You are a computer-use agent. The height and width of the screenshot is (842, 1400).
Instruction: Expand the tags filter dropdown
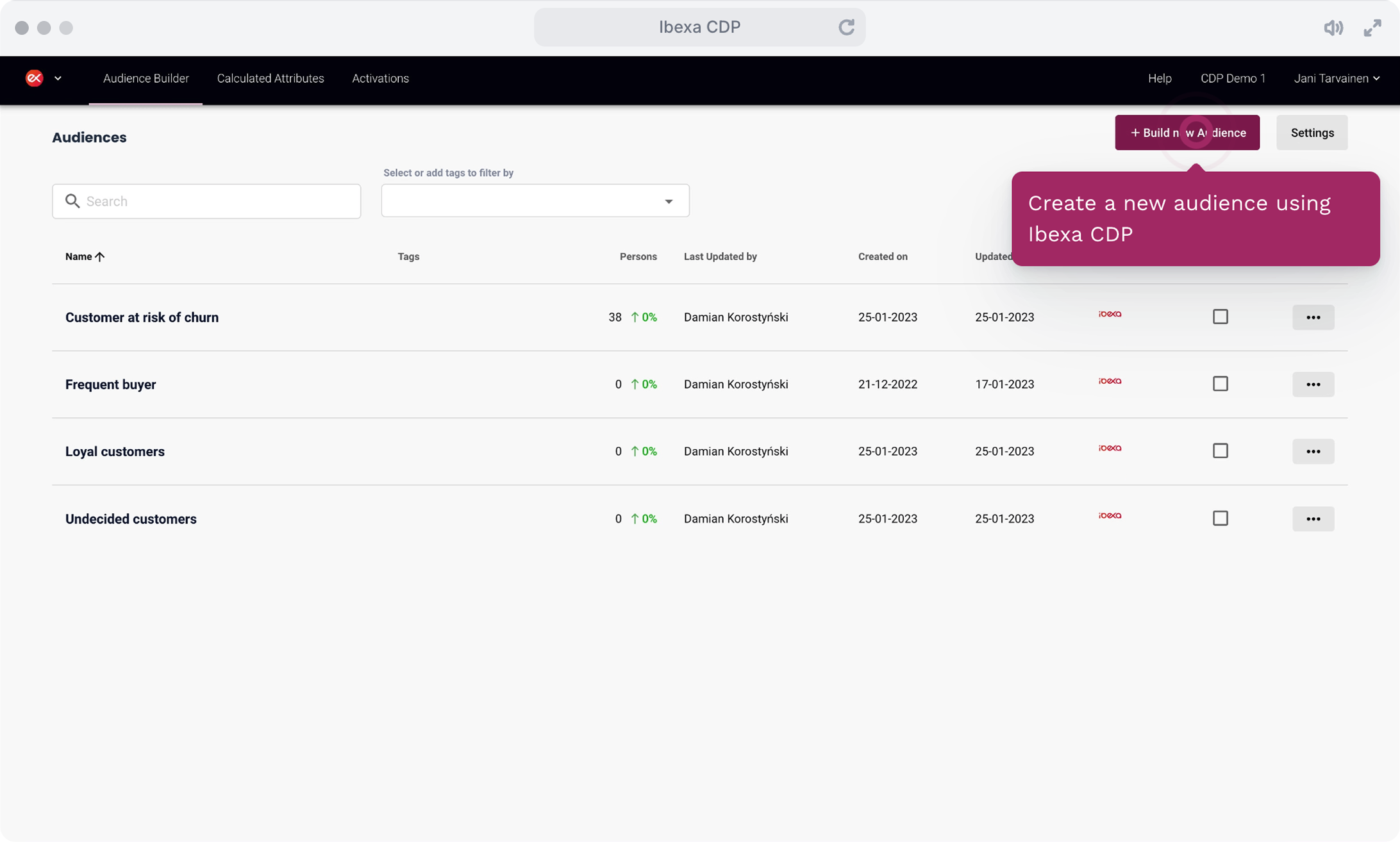(x=535, y=201)
